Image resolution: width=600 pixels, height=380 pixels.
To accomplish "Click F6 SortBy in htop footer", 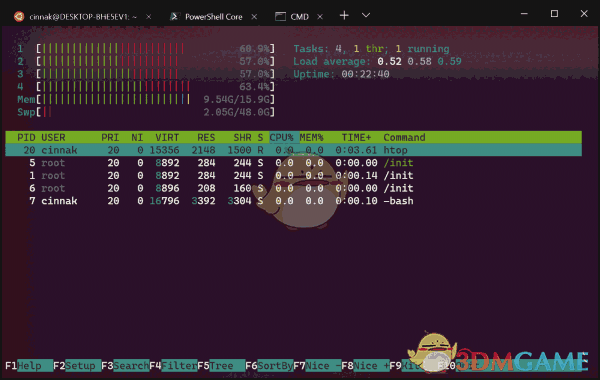I will click(269, 366).
